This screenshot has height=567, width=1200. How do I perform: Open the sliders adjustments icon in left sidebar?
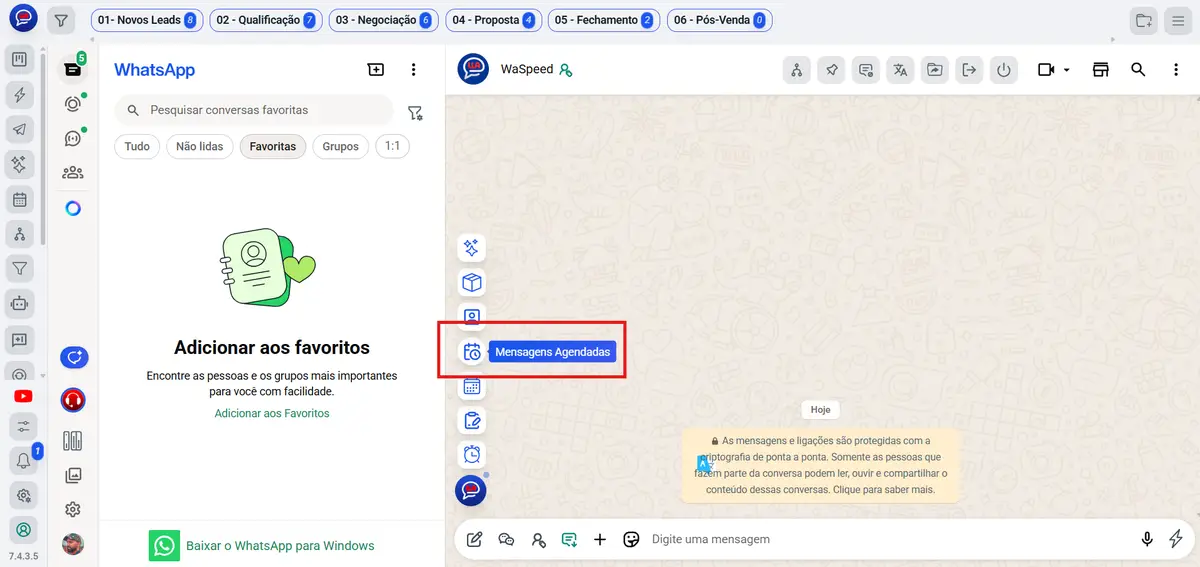[x=23, y=427]
